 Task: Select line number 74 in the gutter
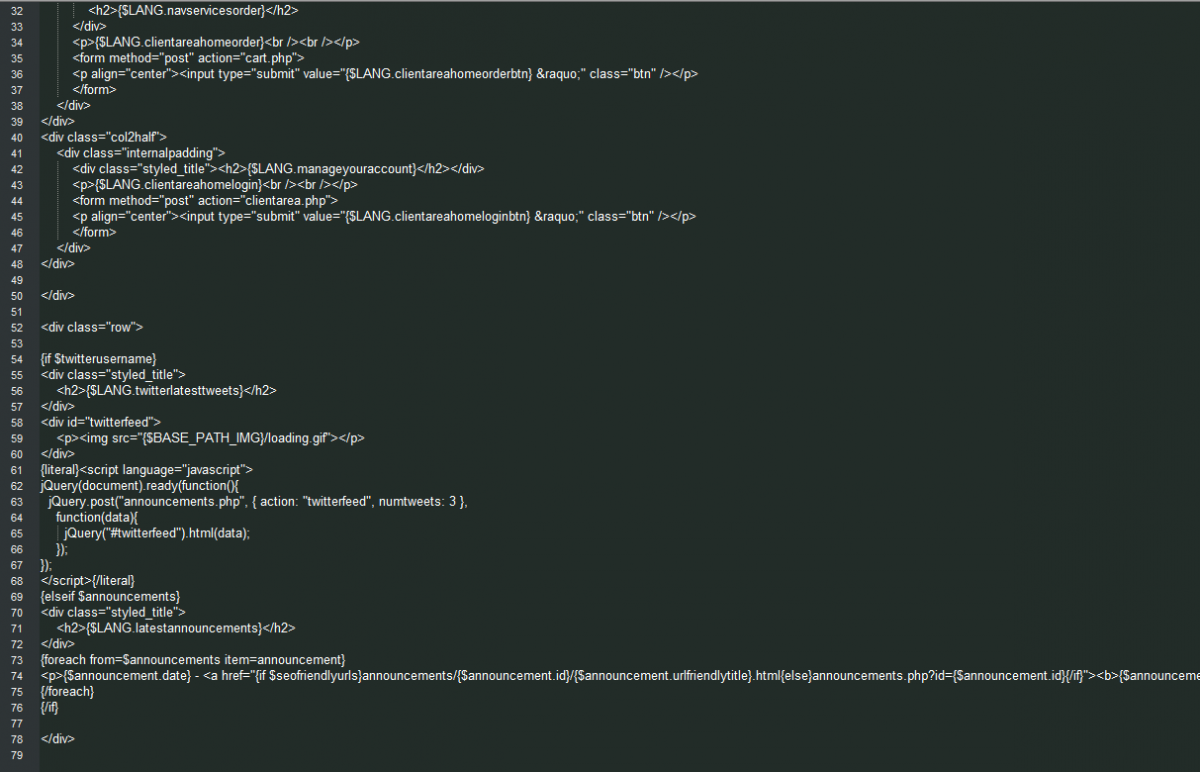[x=16, y=676]
